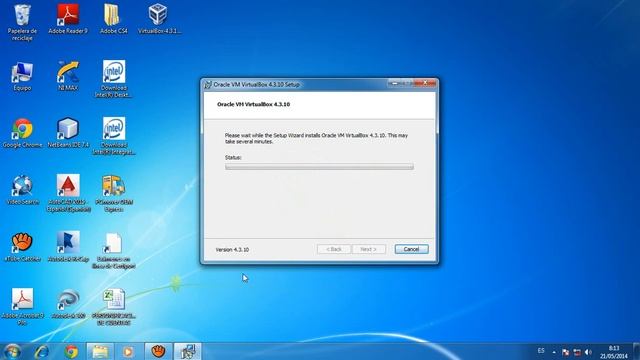Image resolution: width=640 pixels, height=360 pixels.
Task: Switch to the VirtualBox installer taskbar button
Action: tap(187, 351)
